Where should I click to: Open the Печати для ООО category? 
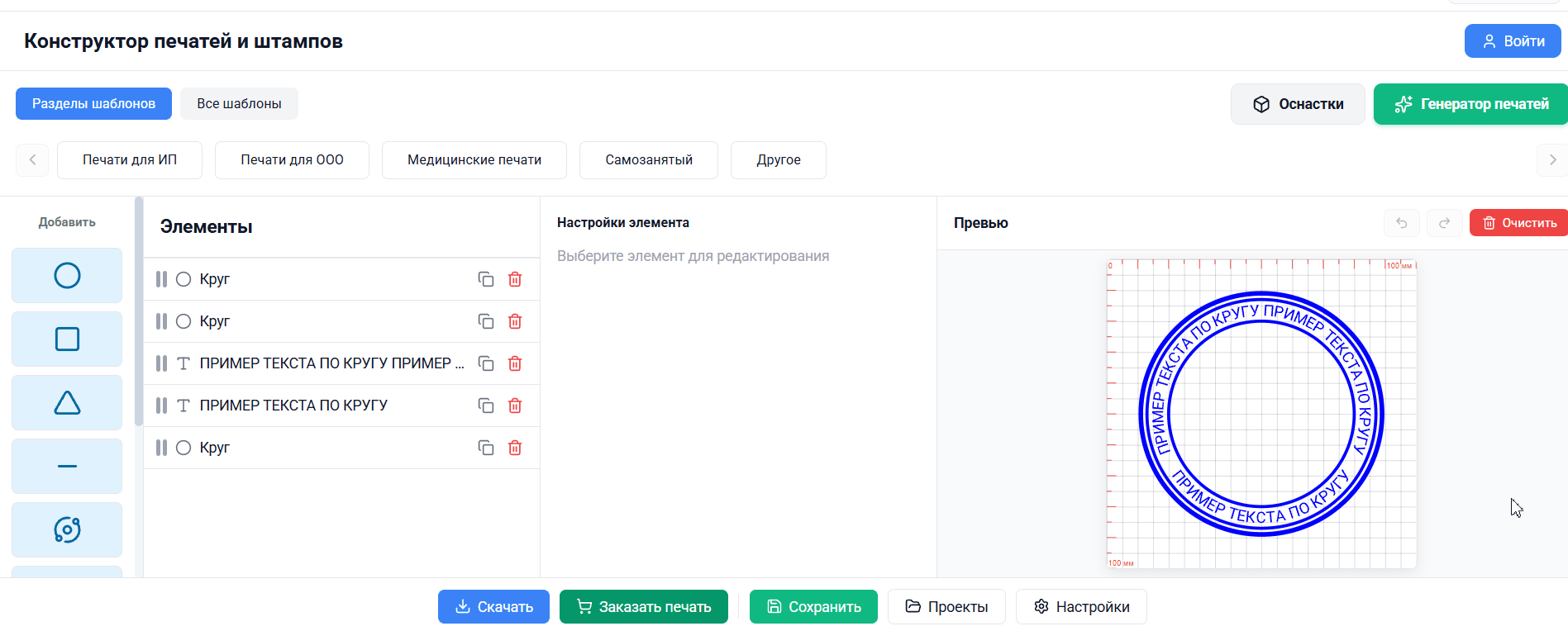coord(292,160)
